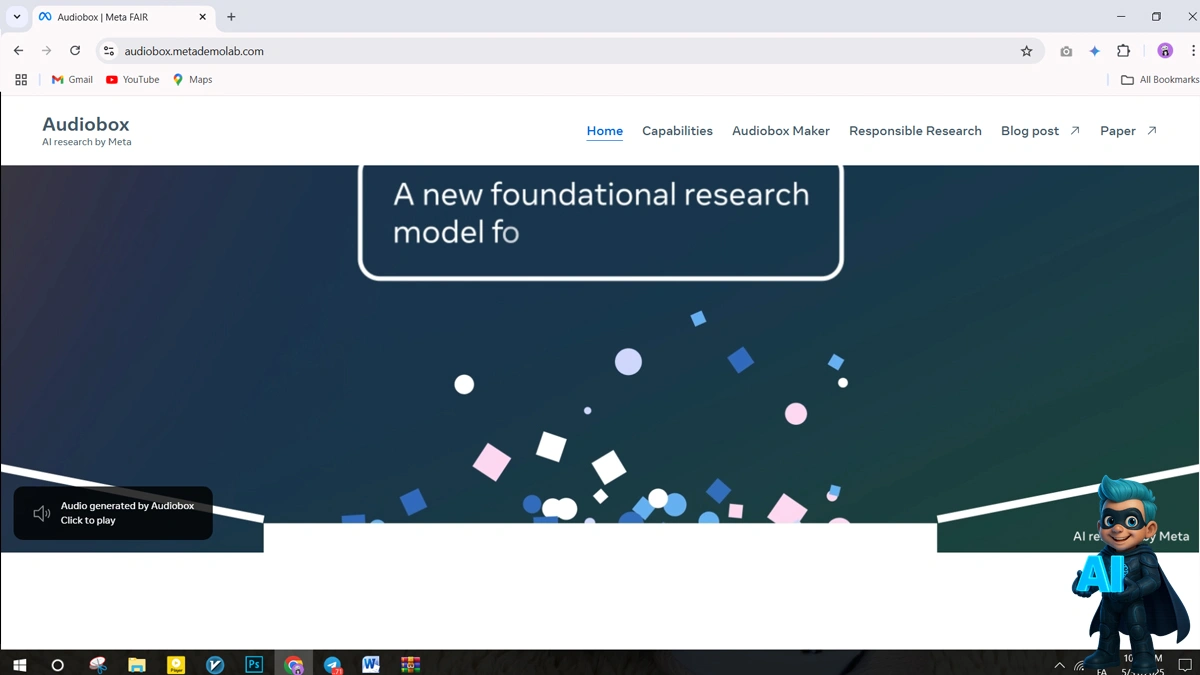The height and width of the screenshot is (675, 1200).
Task: Open the Snipping Tool in taskbar
Action: 97,665
